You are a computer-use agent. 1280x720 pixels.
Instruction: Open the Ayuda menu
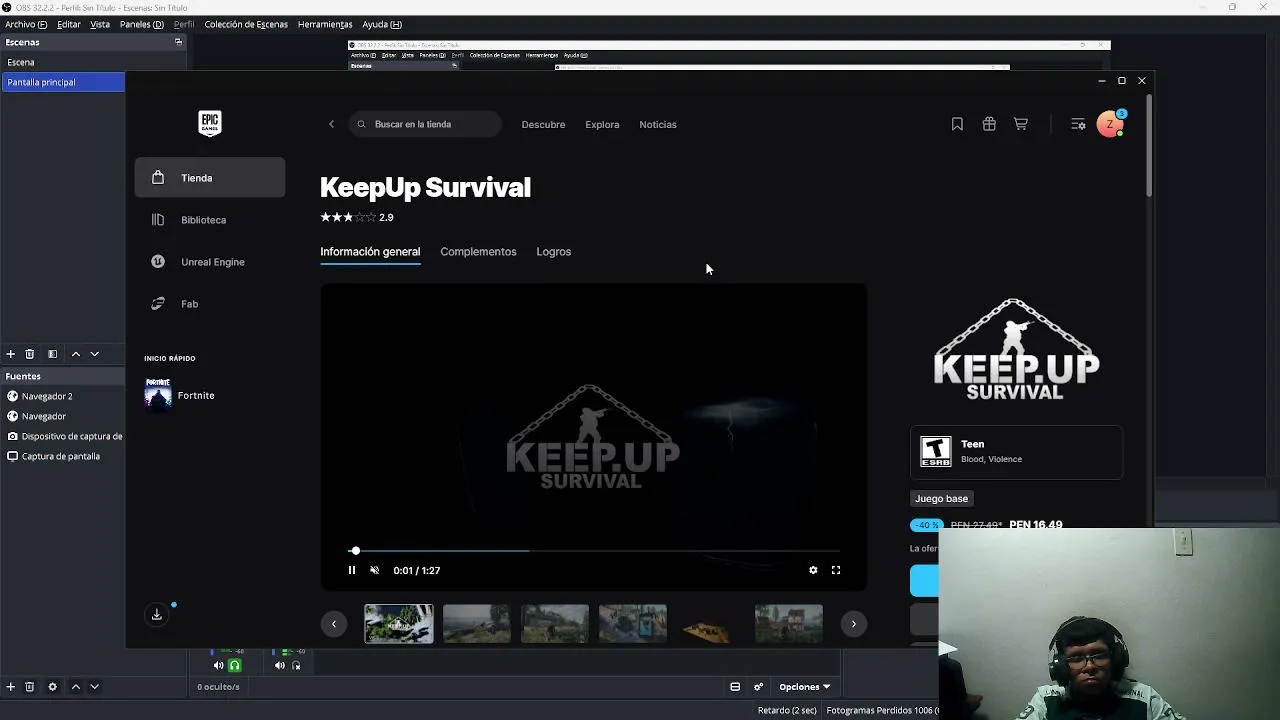(382, 24)
